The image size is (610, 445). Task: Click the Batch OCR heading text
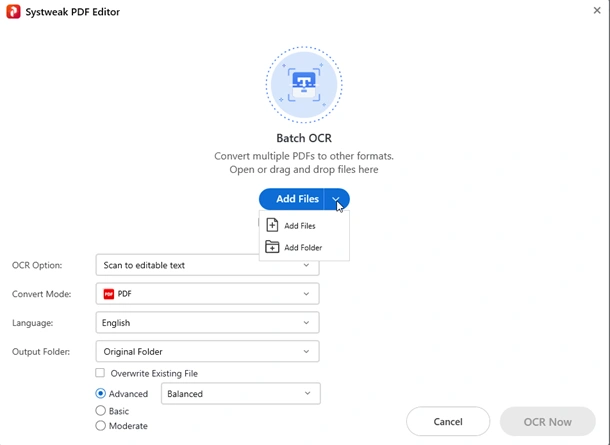click(x=304, y=138)
